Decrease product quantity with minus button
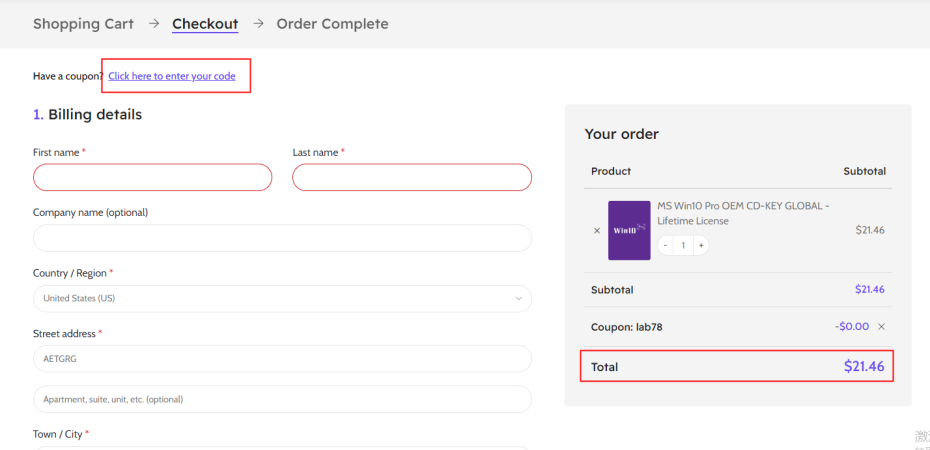 tap(666, 245)
